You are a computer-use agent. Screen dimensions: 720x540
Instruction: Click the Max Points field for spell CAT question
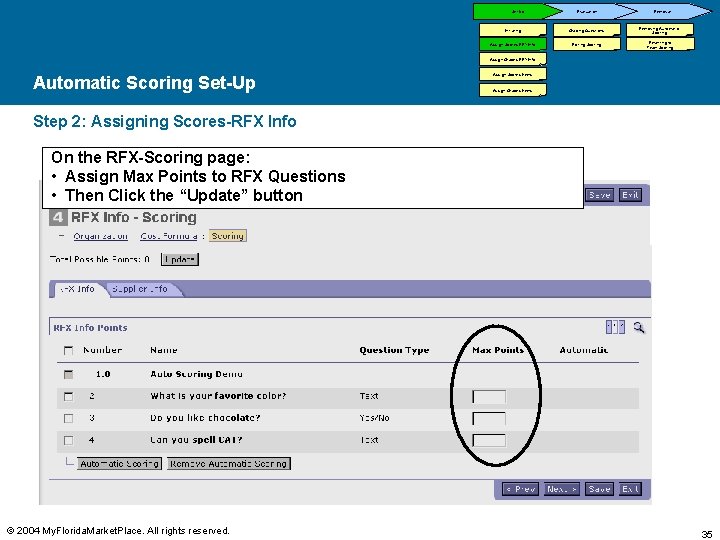tap(489, 441)
